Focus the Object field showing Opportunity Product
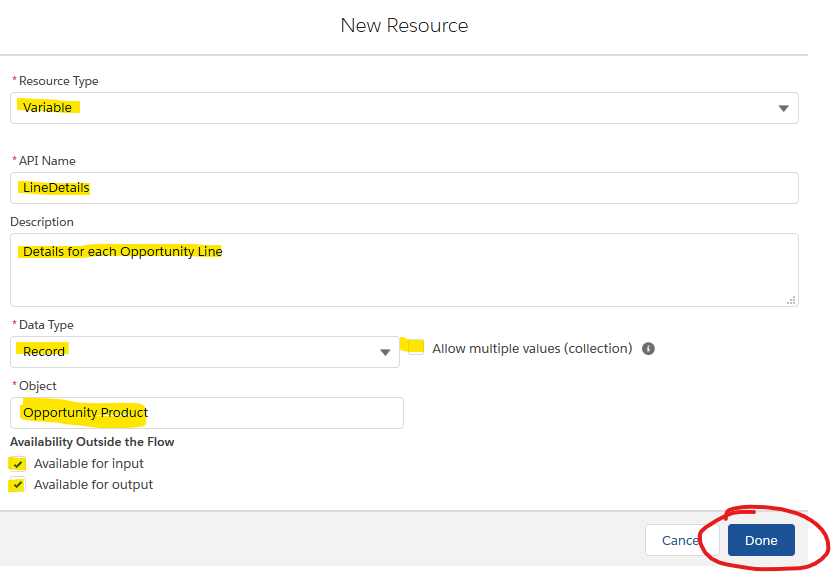This screenshot has height=572, width=832. 207,413
